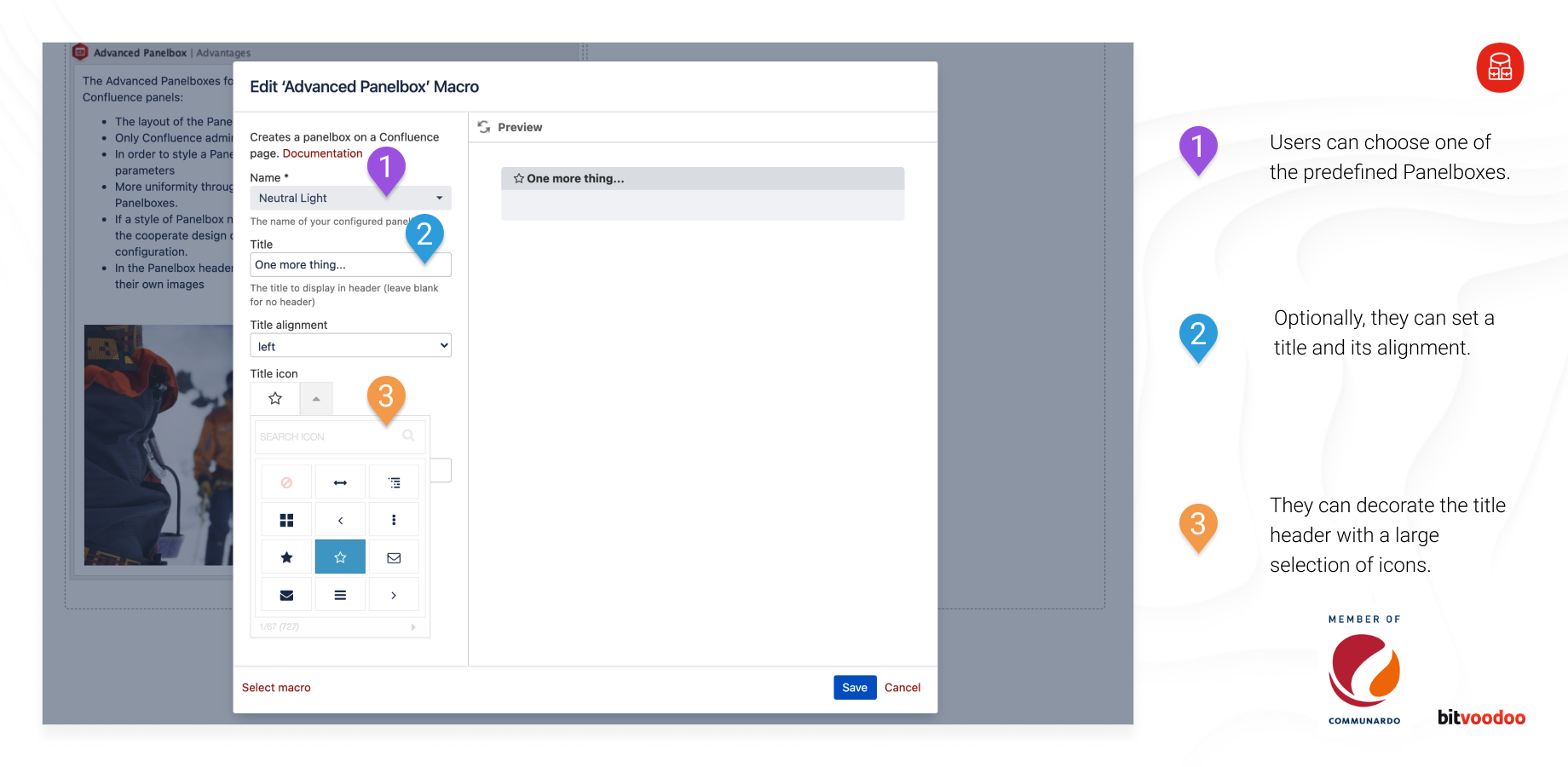Image resolution: width=1568 pixels, height=767 pixels.
Task: Click the Preview refresh icon
Action: [x=485, y=126]
